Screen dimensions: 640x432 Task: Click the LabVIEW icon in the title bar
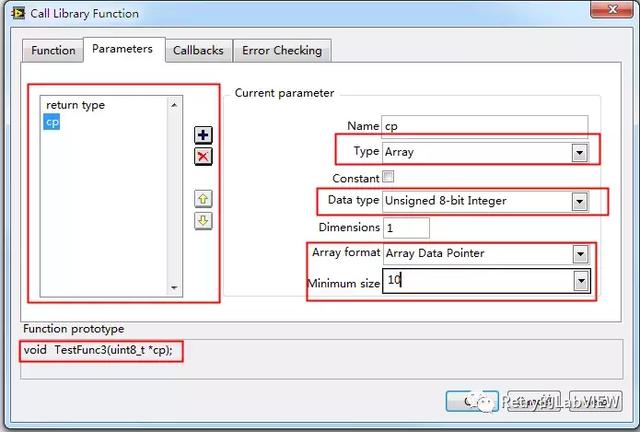(18, 13)
